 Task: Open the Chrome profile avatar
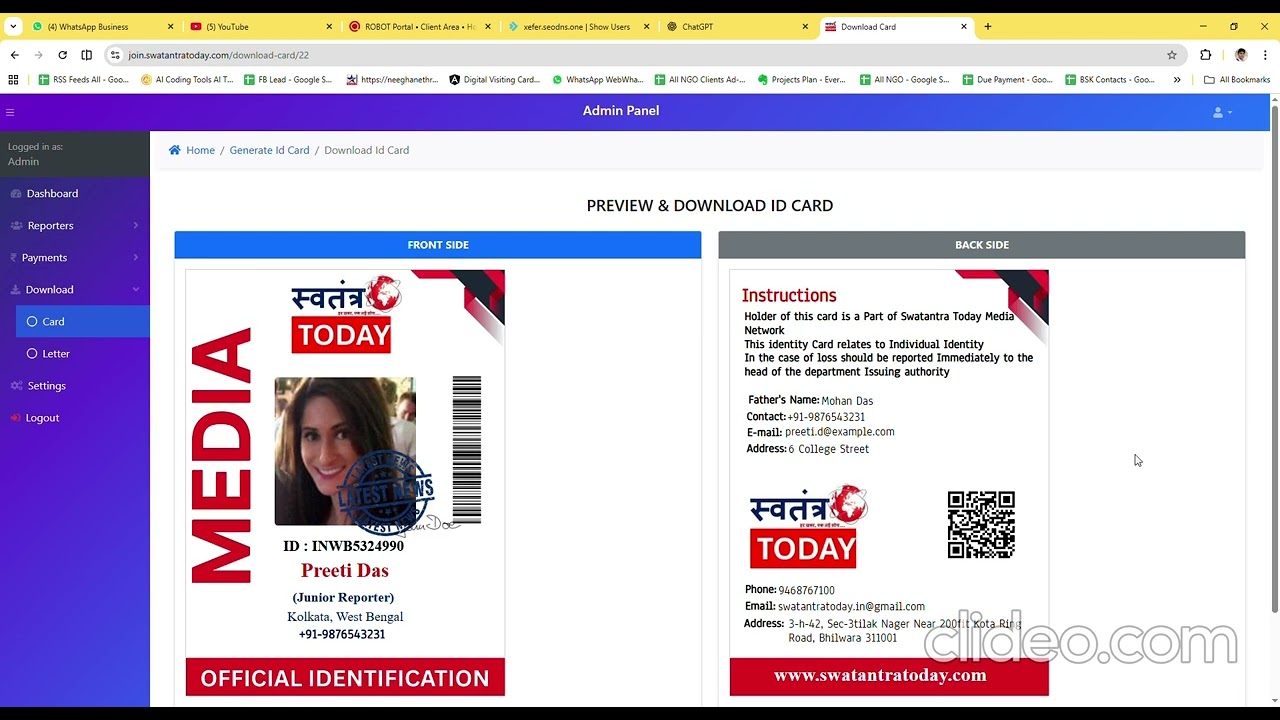[1241, 55]
